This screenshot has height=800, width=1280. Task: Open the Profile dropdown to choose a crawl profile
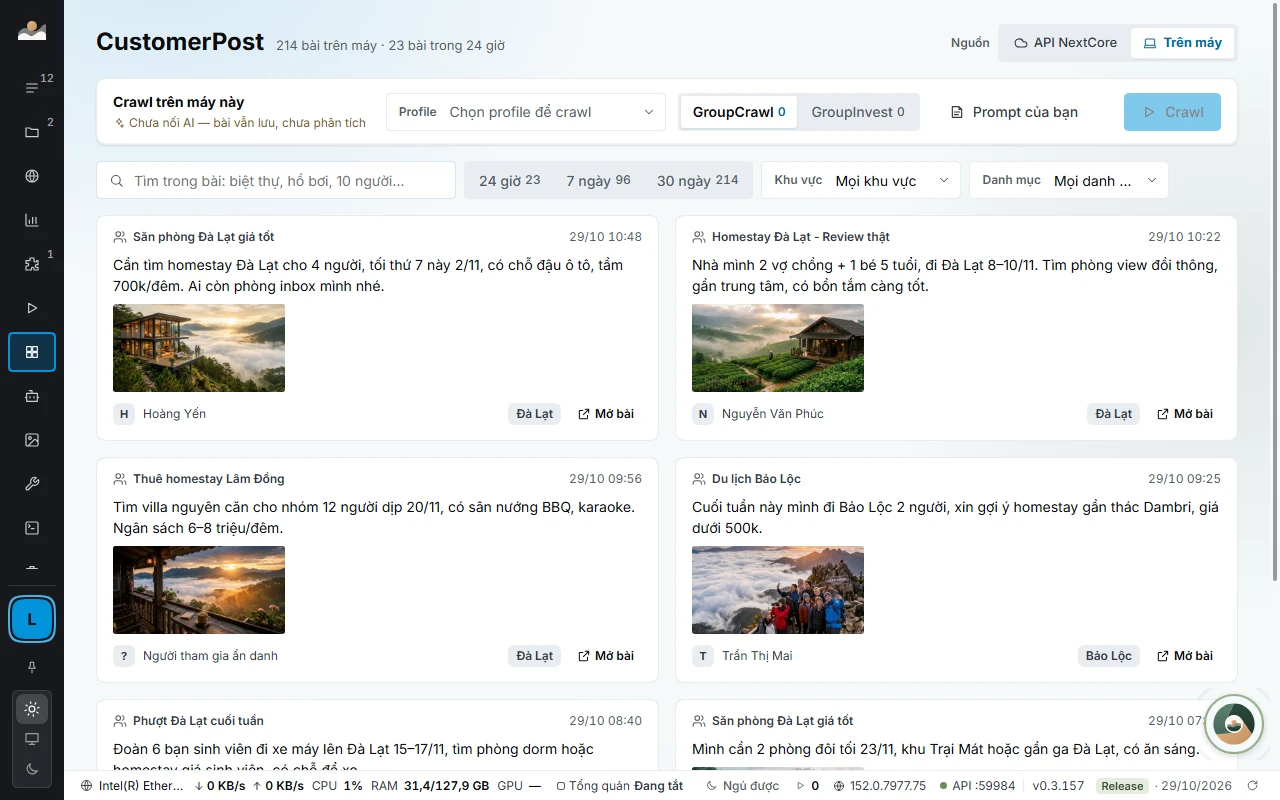click(x=526, y=112)
